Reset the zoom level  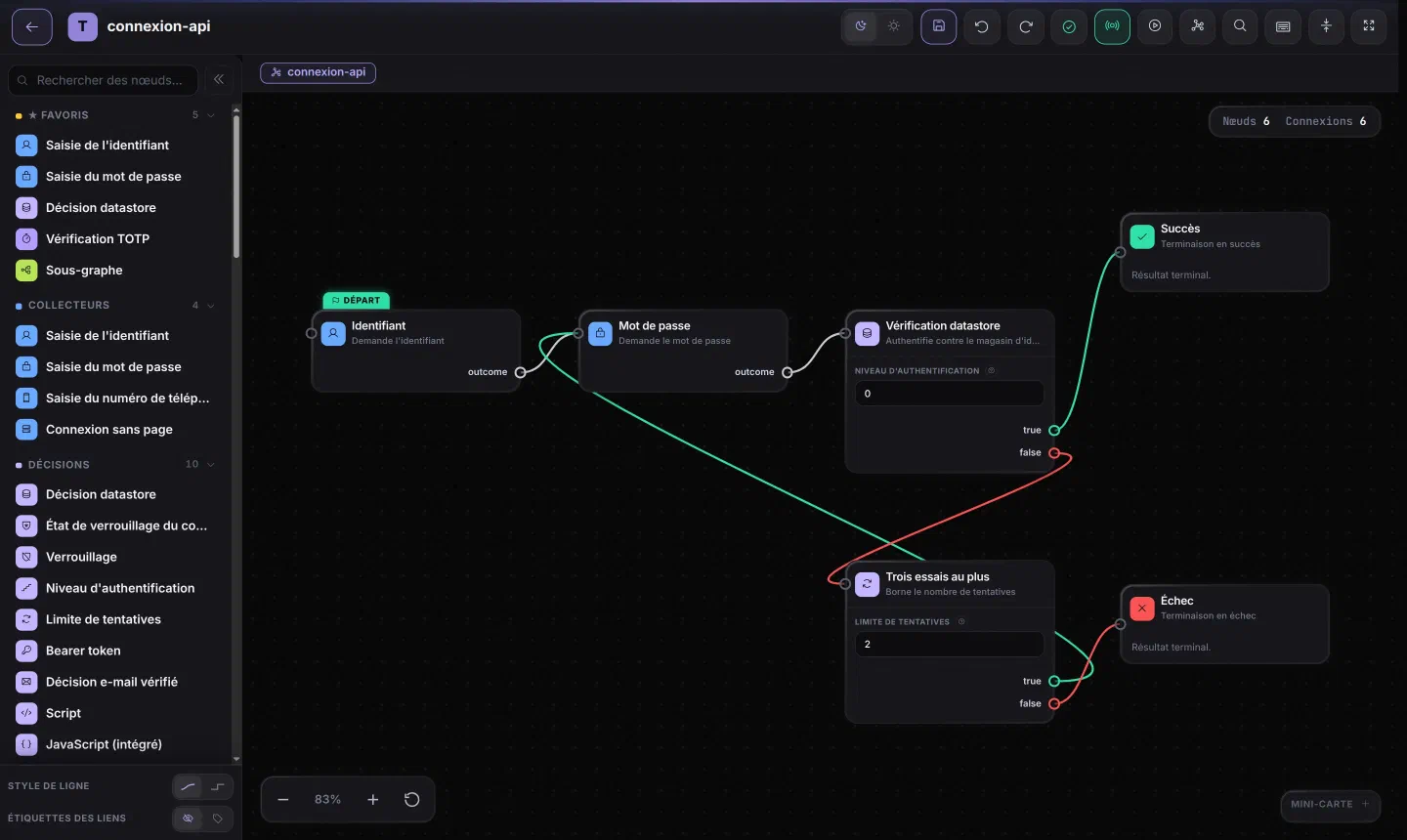click(412, 799)
